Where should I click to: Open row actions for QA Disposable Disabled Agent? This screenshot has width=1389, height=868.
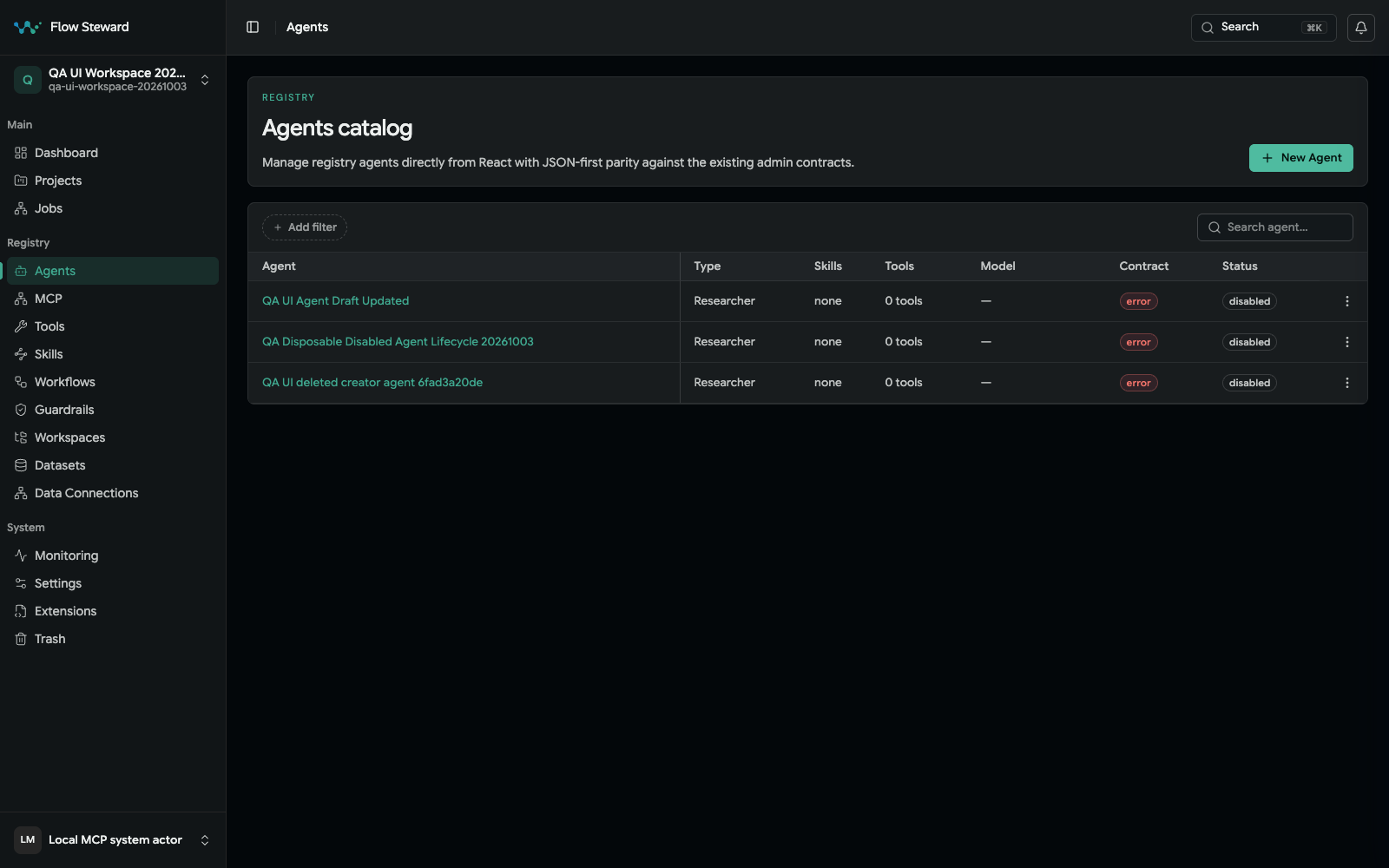1347,342
